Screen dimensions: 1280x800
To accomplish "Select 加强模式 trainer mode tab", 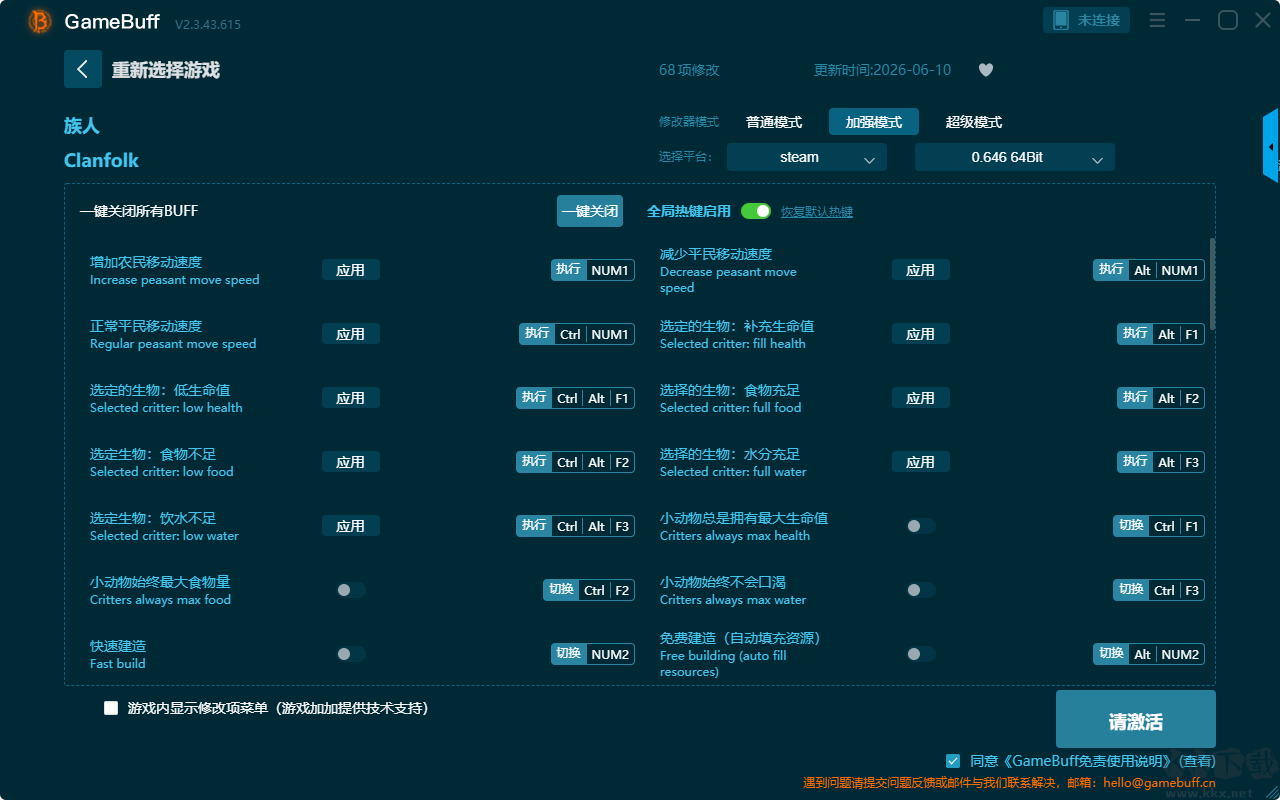I will [874, 122].
